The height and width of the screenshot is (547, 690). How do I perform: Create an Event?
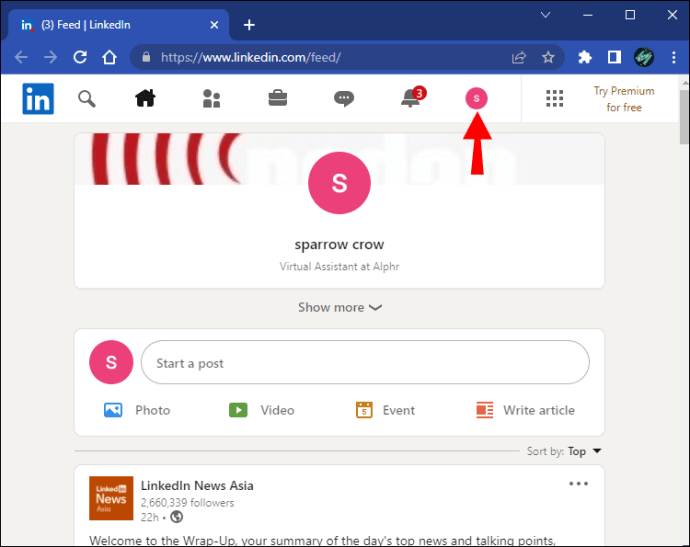[x=385, y=410]
